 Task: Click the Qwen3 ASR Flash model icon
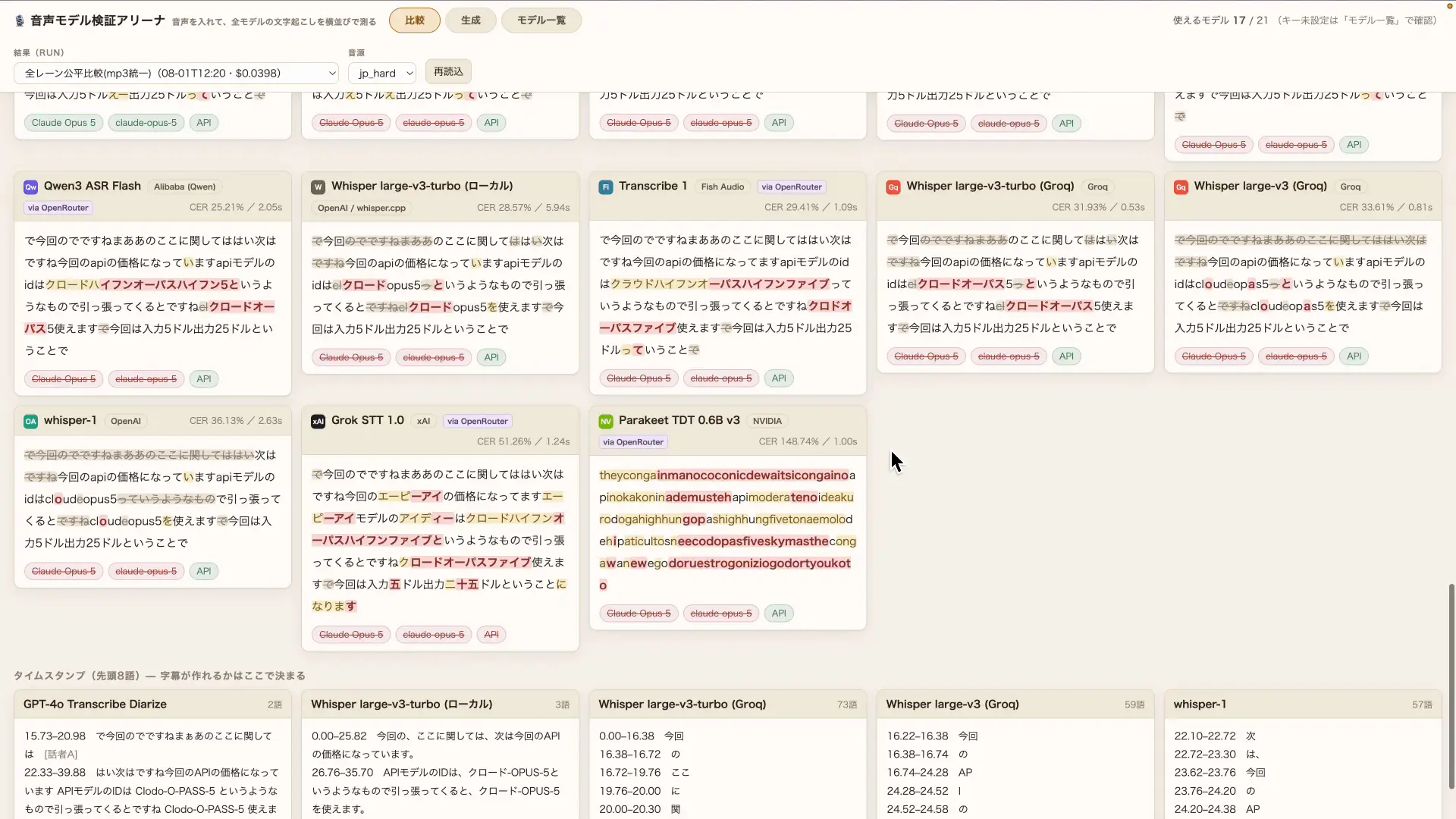(30, 187)
